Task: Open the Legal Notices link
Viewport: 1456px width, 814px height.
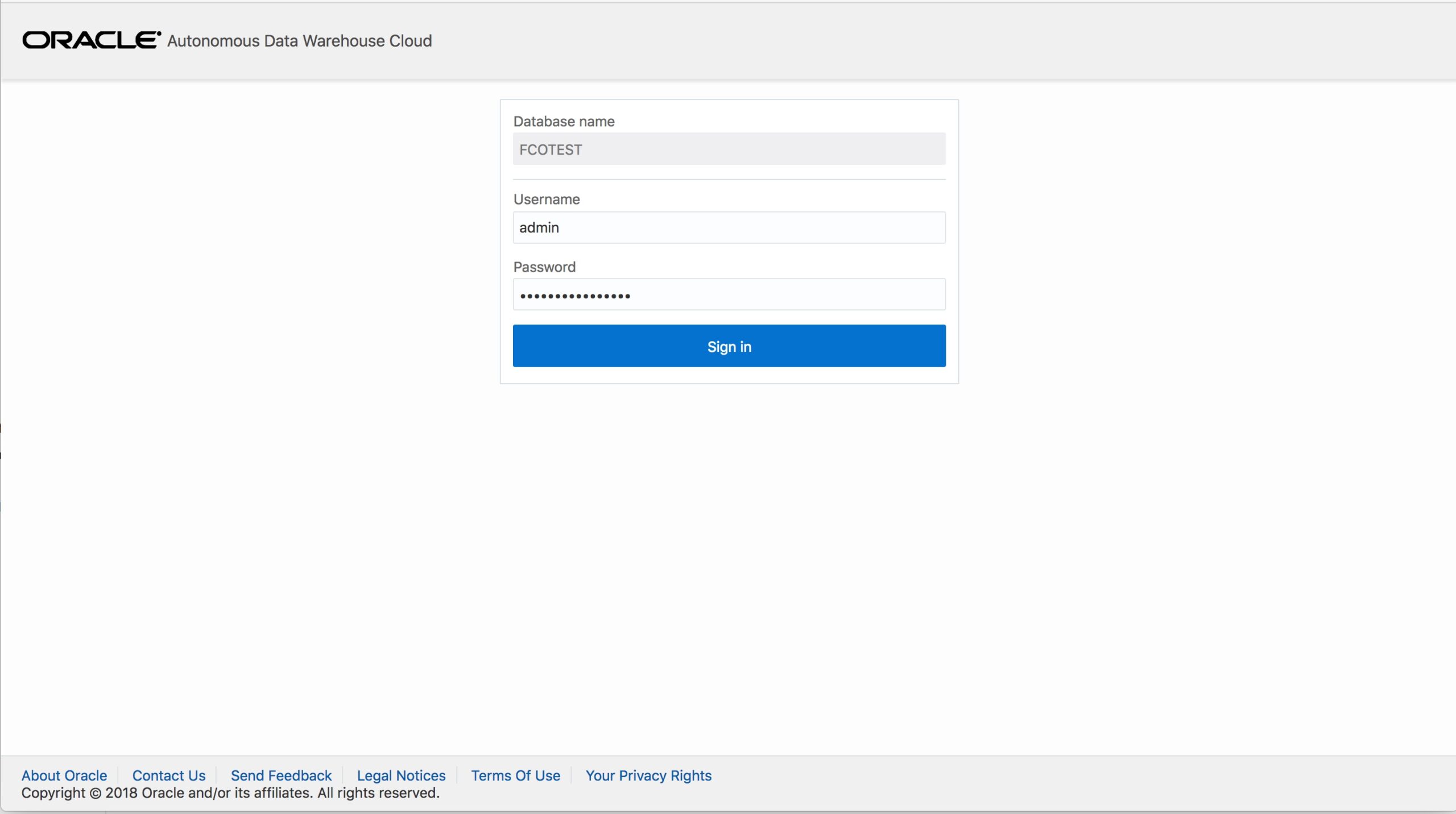Action: tap(401, 775)
